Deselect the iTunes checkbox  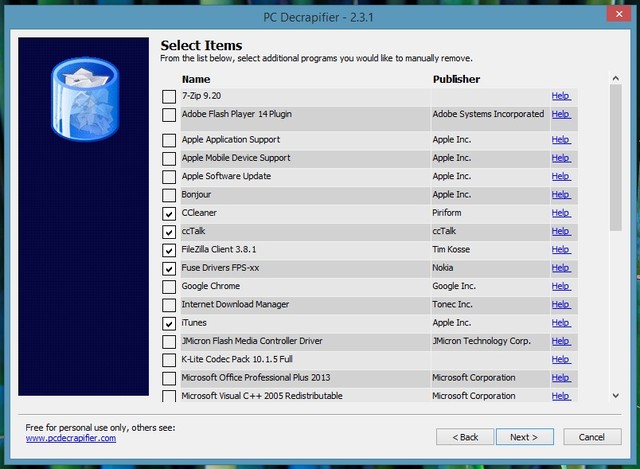pyautogui.click(x=168, y=324)
